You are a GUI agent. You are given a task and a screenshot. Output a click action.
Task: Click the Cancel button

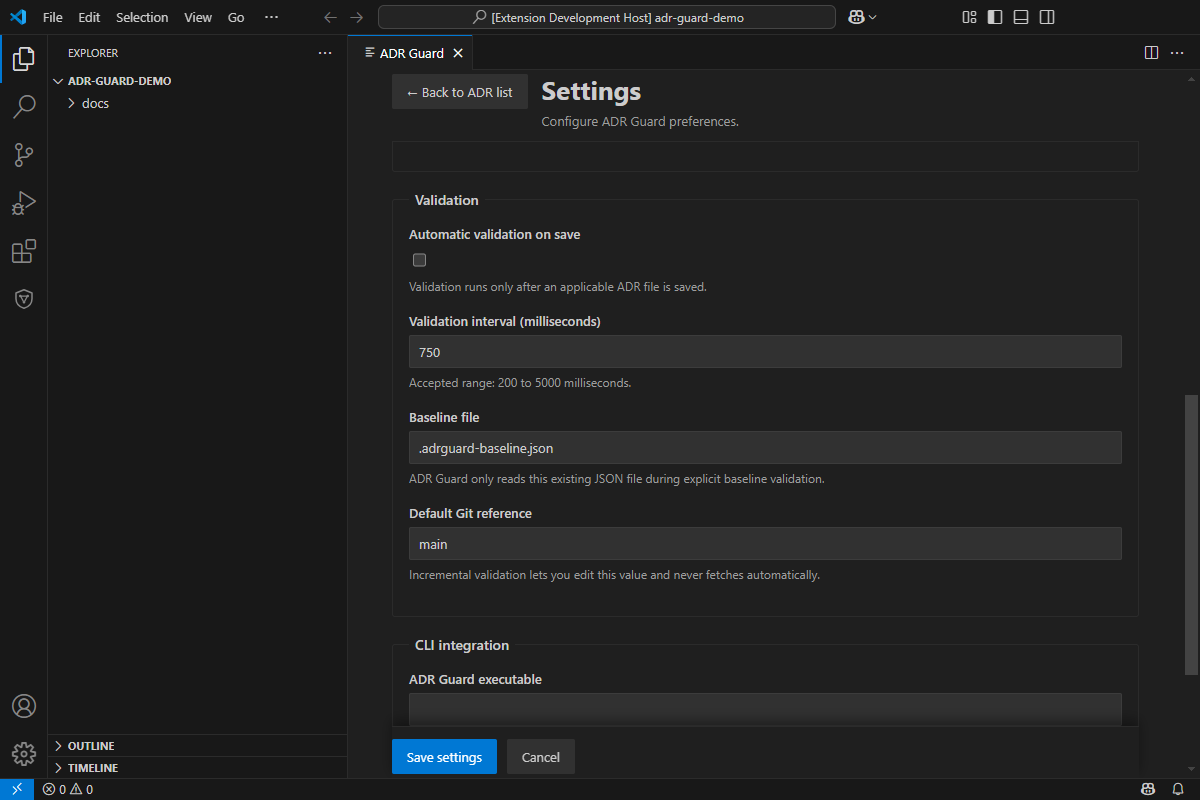[x=541, y=757]
